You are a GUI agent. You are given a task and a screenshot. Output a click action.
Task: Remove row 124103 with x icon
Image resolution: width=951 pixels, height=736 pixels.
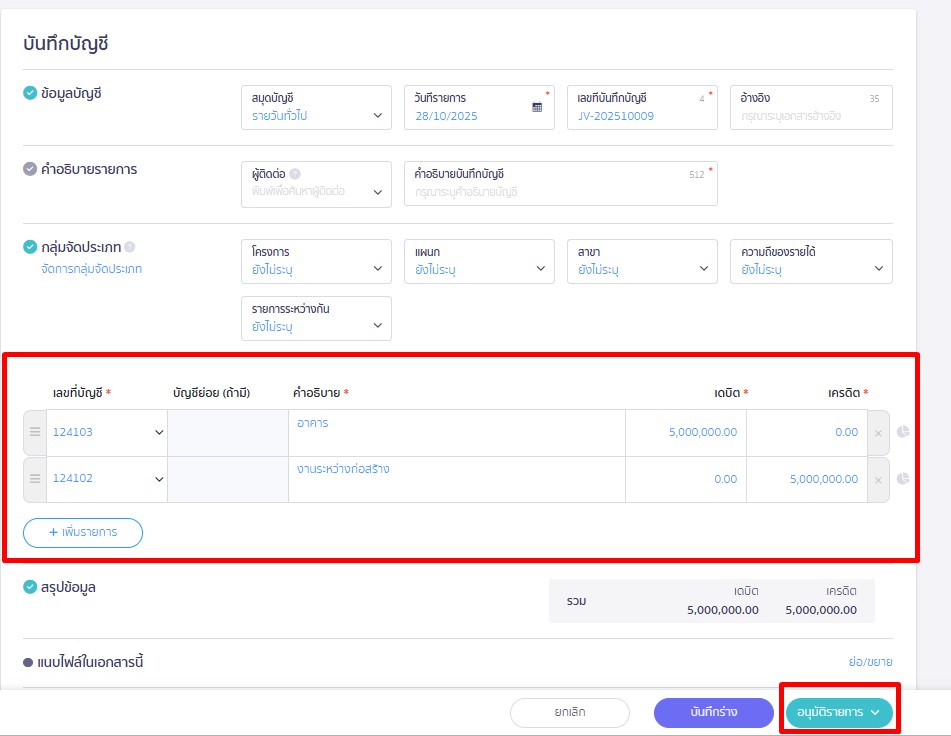click(x=878, y=433)
